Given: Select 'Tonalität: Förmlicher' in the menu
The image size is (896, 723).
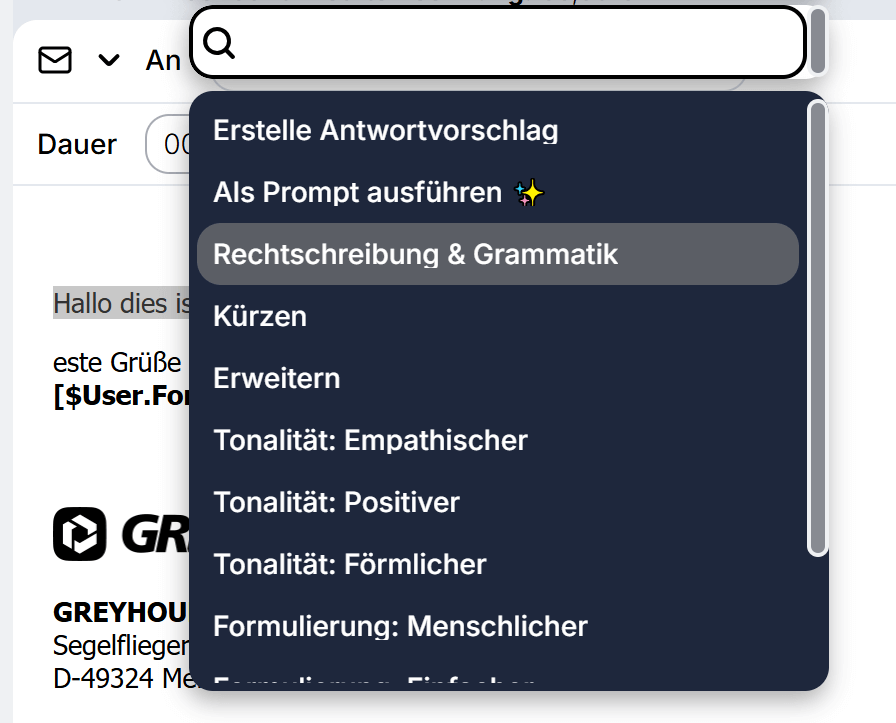Looking at the screenshot, I should coord(350,564).
